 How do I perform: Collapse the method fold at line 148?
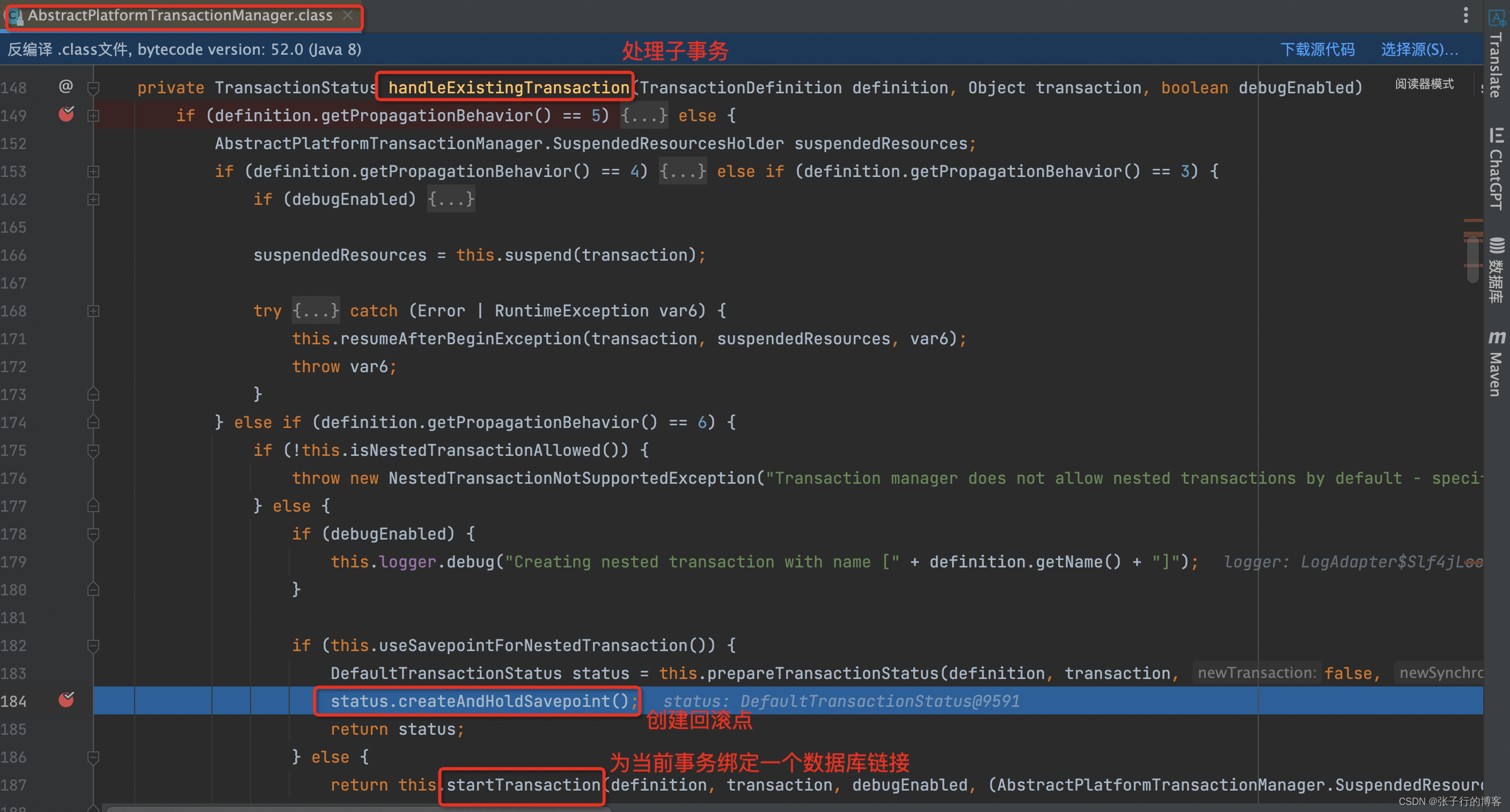click(93, 88)
